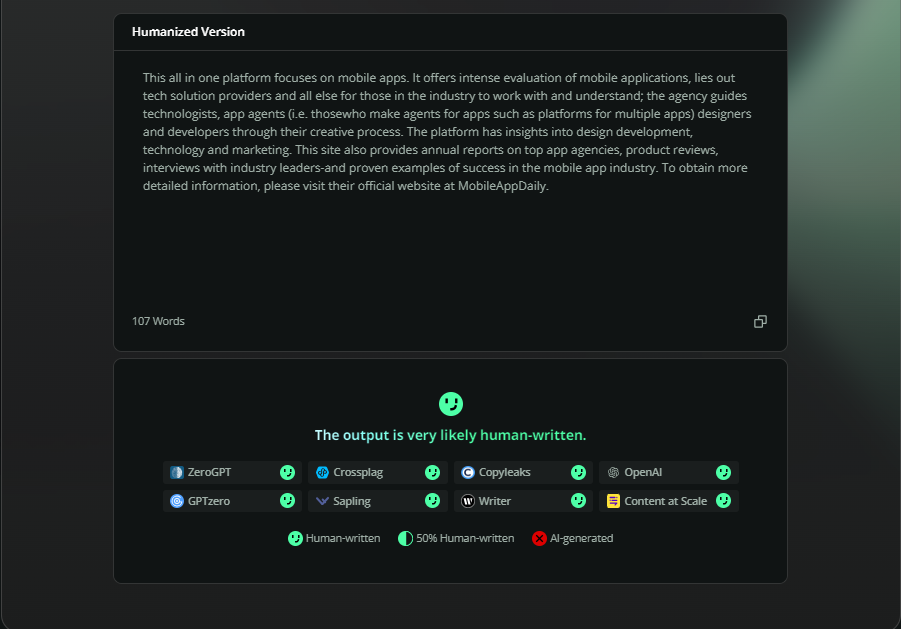Screen dimensions: 901x629
Task: Click ZeroGPT's green smiley status
Action: (x=287, y=472)
